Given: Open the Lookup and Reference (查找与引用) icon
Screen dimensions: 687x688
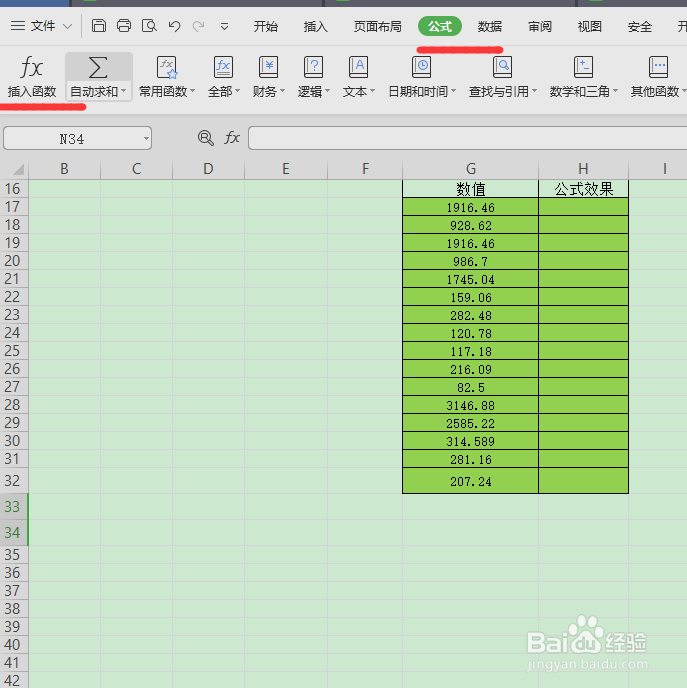Looking at the screenshot, I should coord(502,68).
